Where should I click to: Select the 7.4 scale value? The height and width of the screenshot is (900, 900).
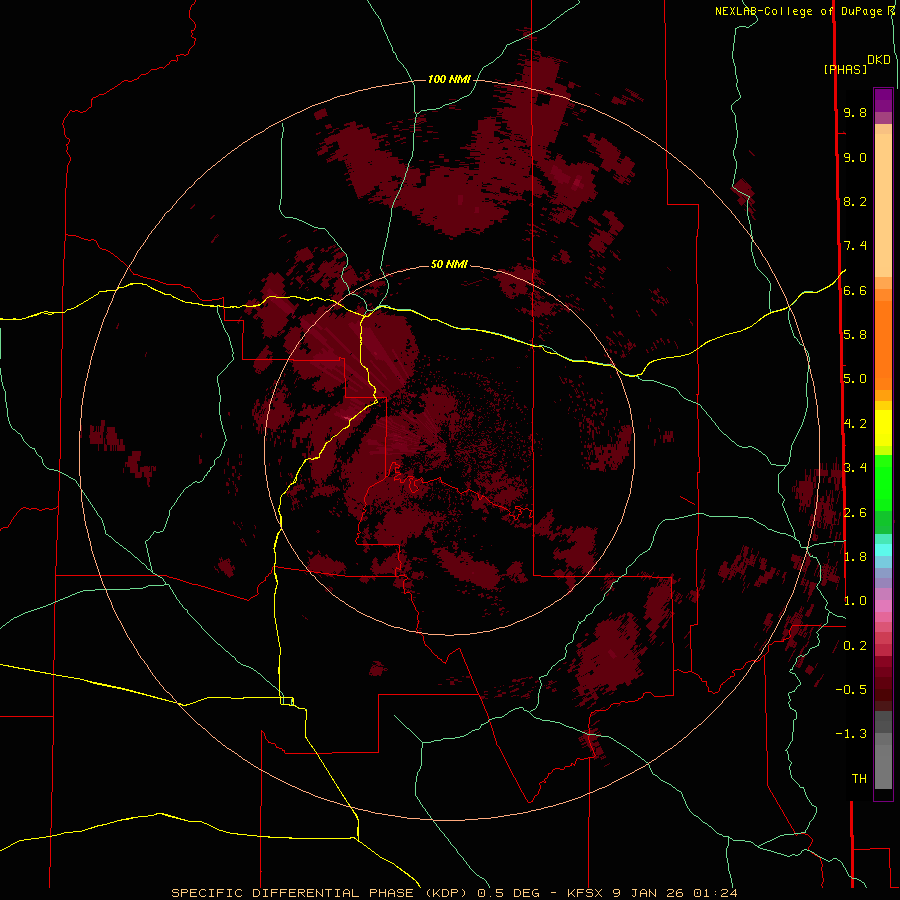click(855, 246)
